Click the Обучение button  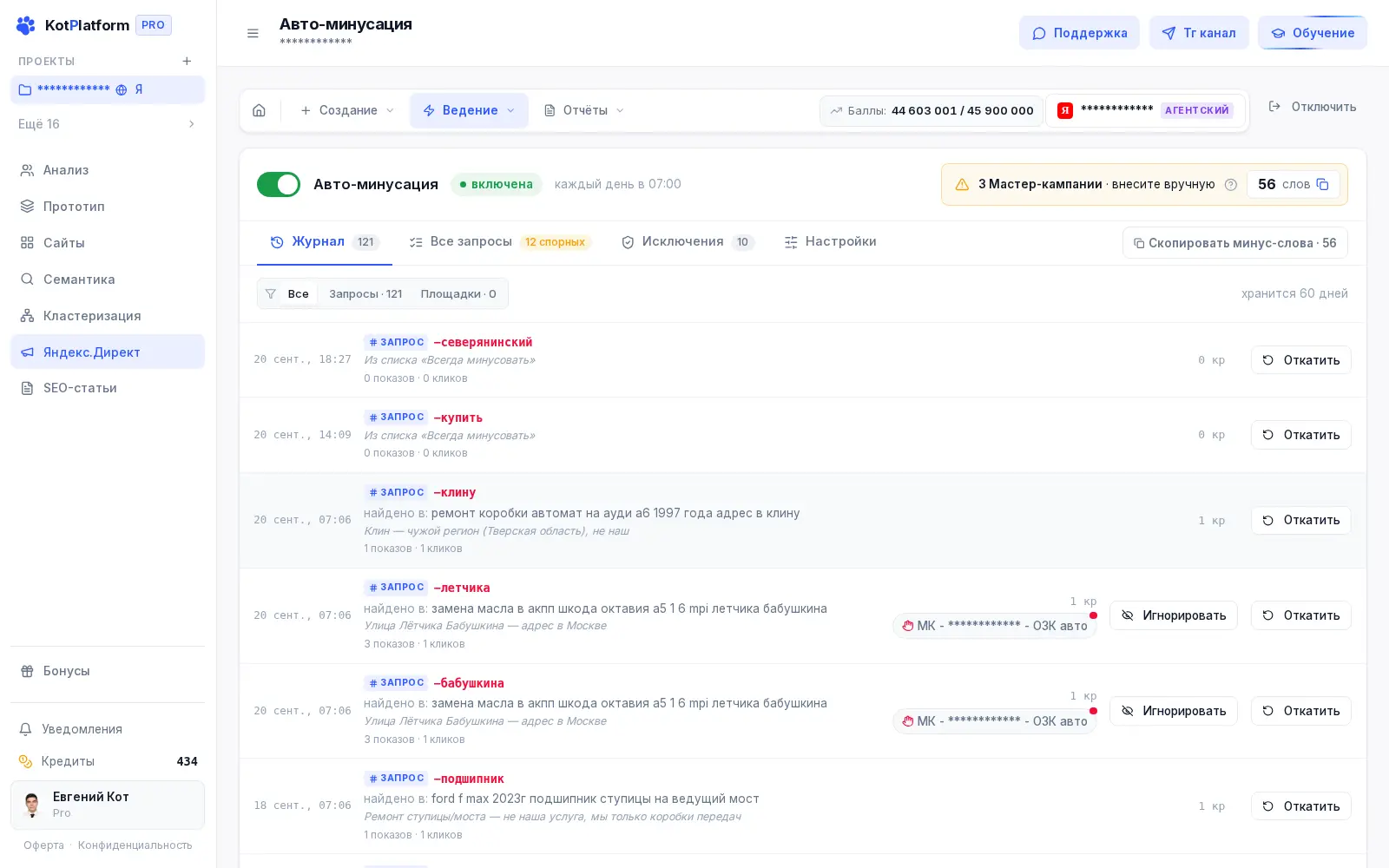(x=1313, y=33)
